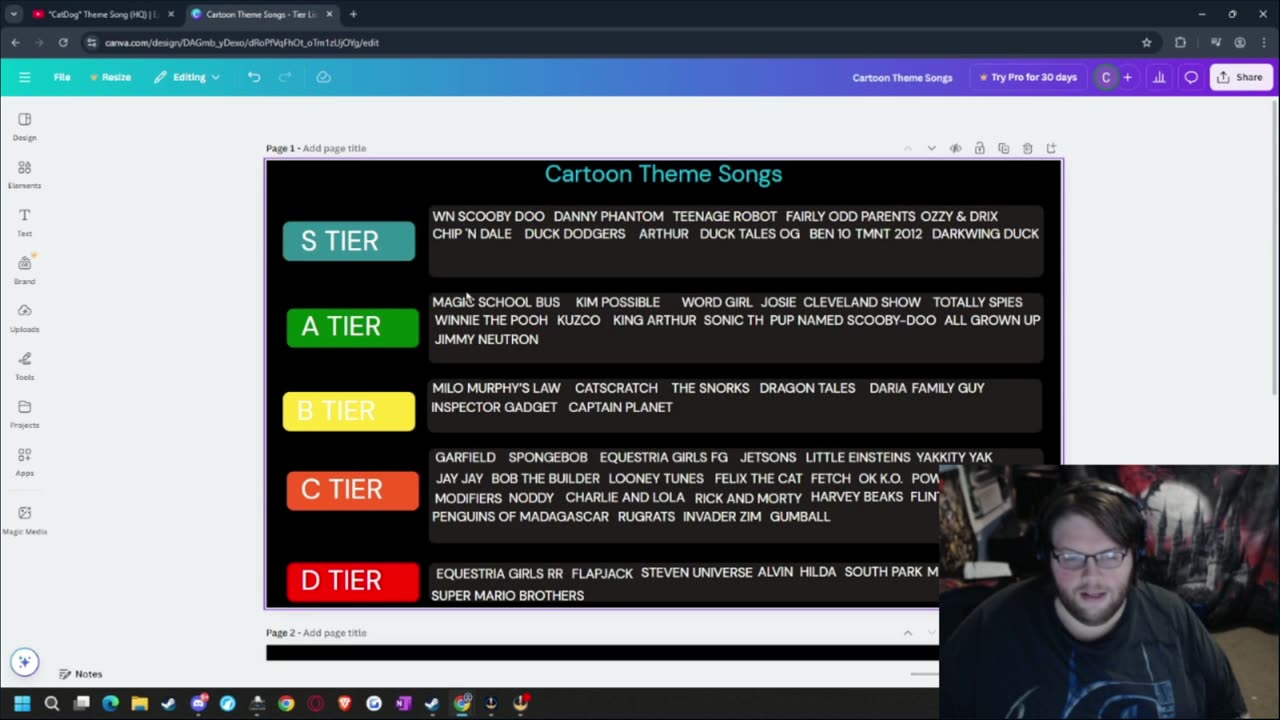Open Microsoft Edge from the taskbar

point(110,703)
